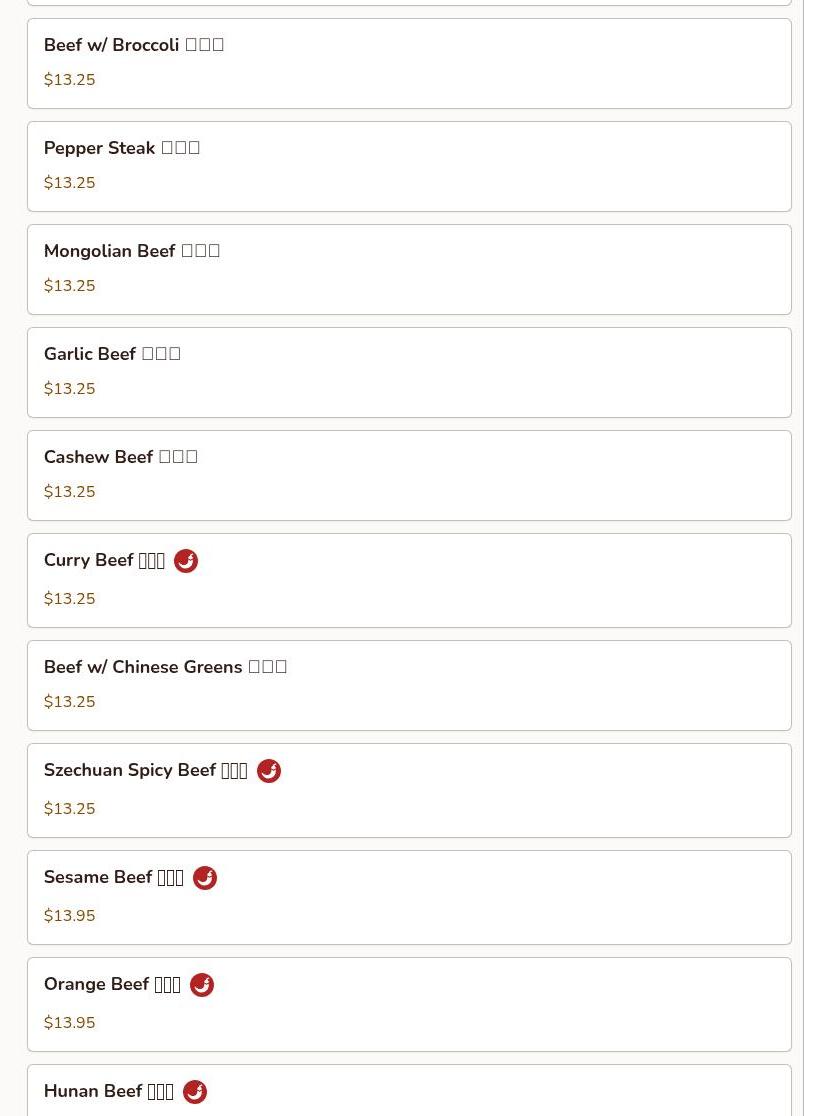Click the spicy icon next to Szechuan Spicy Beef
The image size is (824, 1116).
269,771
